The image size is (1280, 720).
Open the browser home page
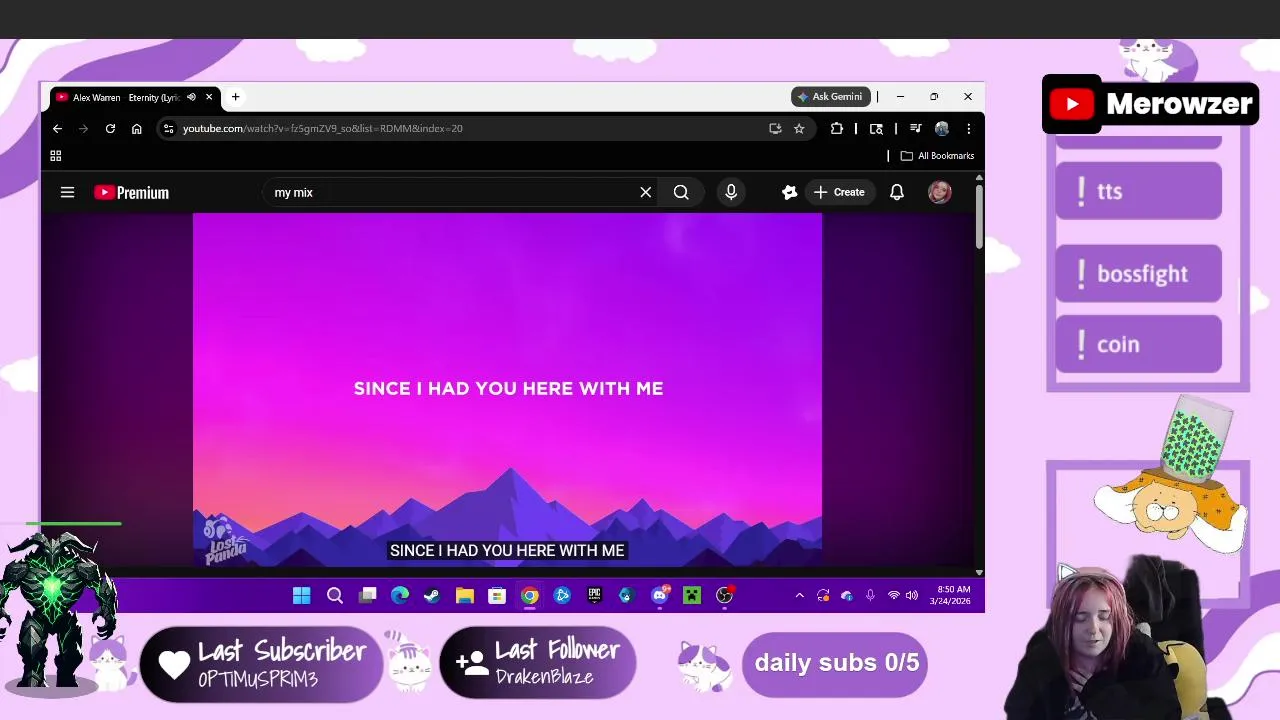137,128
